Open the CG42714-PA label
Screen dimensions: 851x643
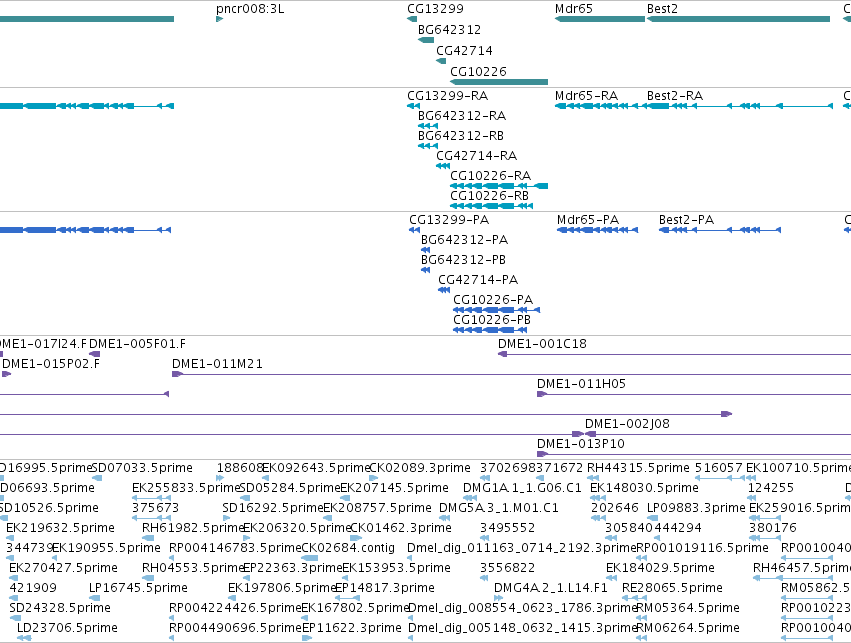coord(478,280)
